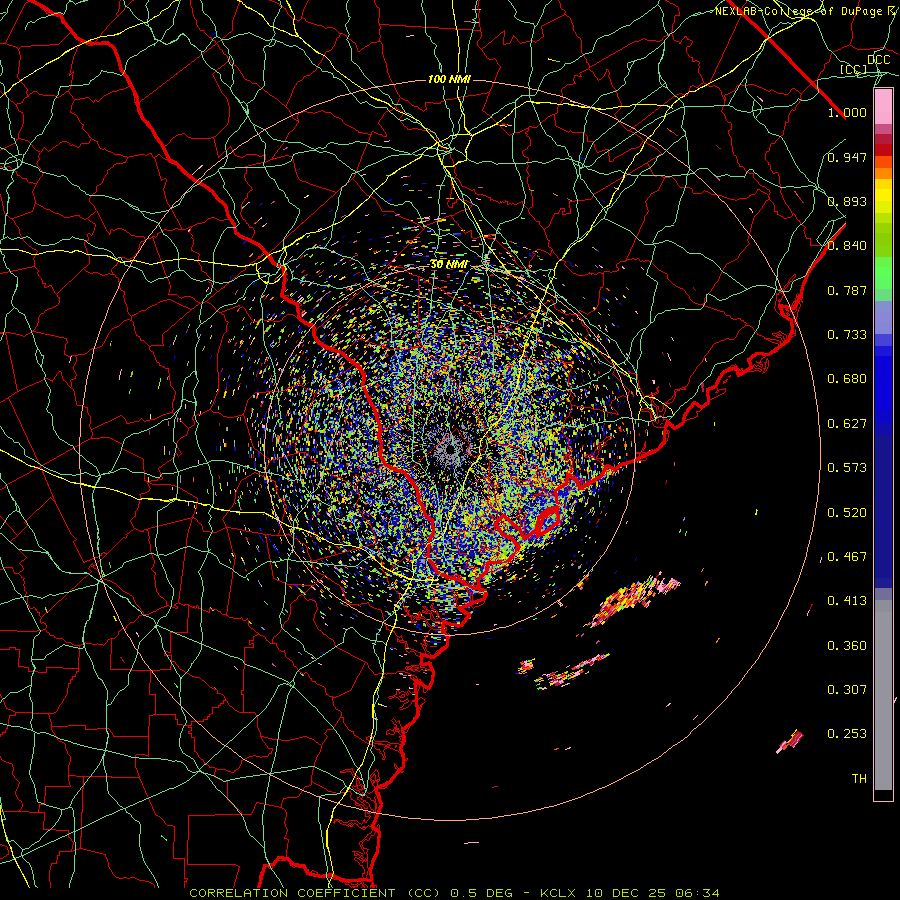Click the 0.680 scale value
This screenshot has width=900, height=900.
click(847, 379)
